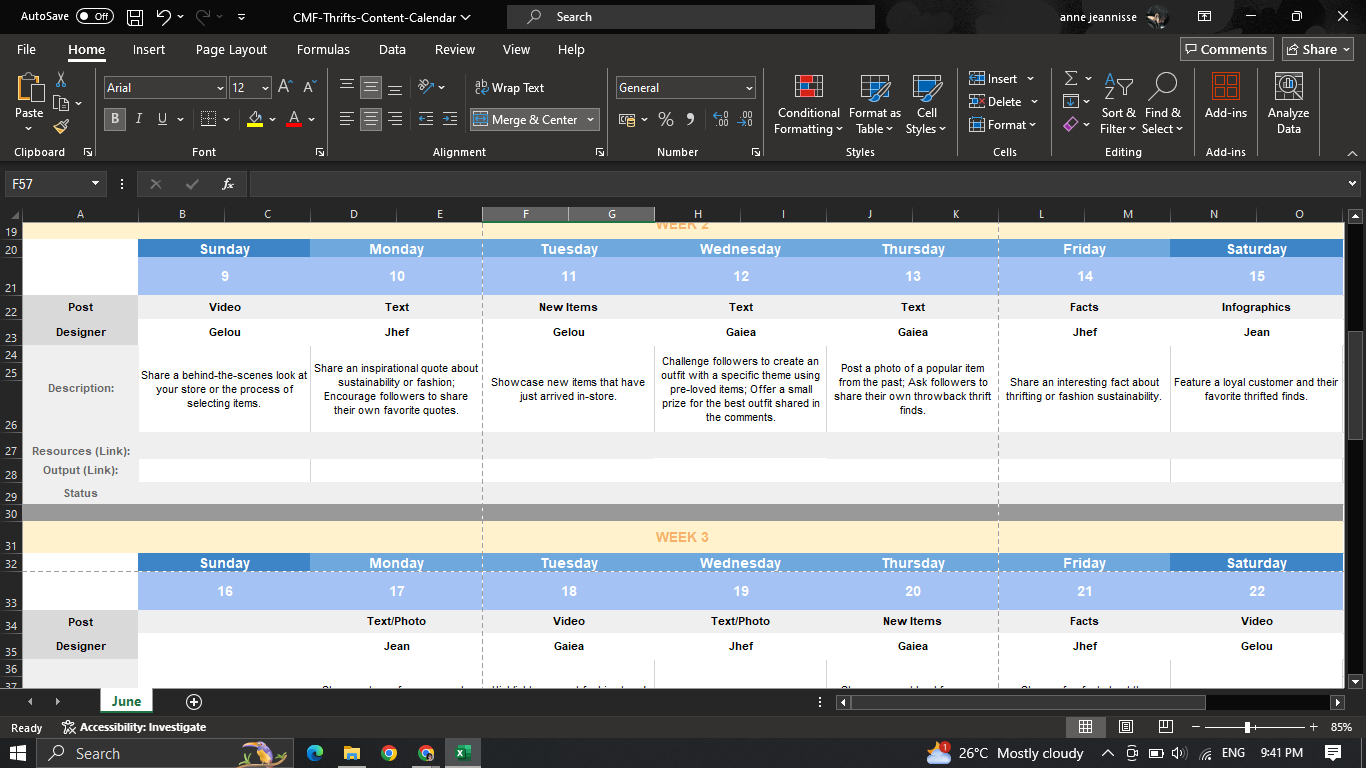Click the Decrease Indent icon

tap(425, 119)
